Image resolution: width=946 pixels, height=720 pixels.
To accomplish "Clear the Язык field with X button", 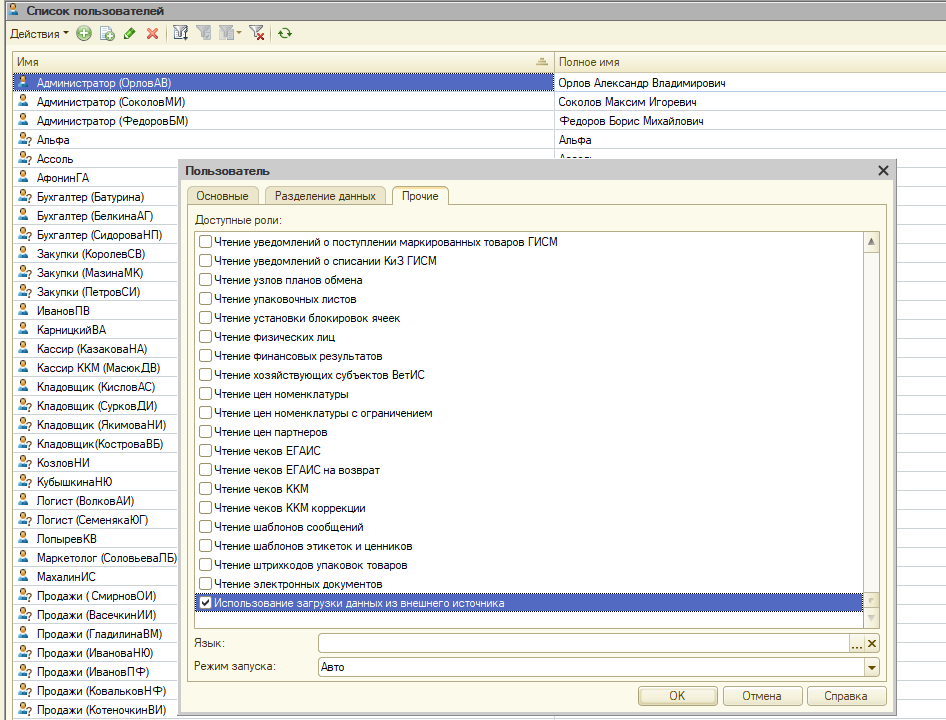I will 872,644.
